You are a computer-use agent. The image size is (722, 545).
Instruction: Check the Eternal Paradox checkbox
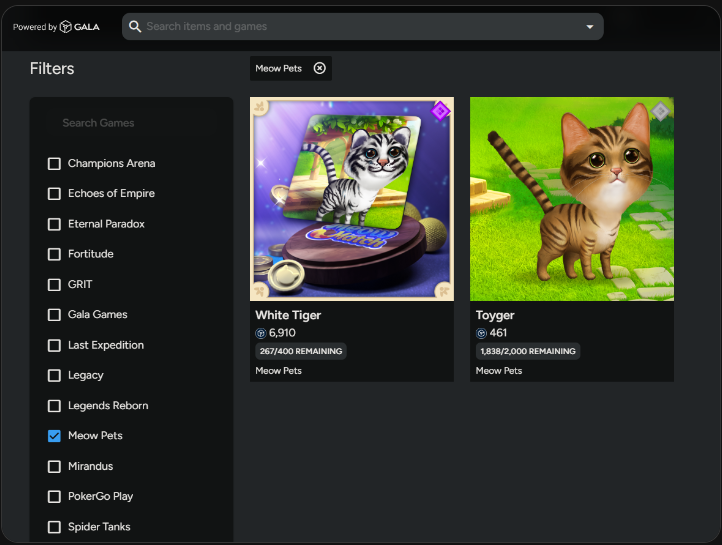click(x=54, y=224)
